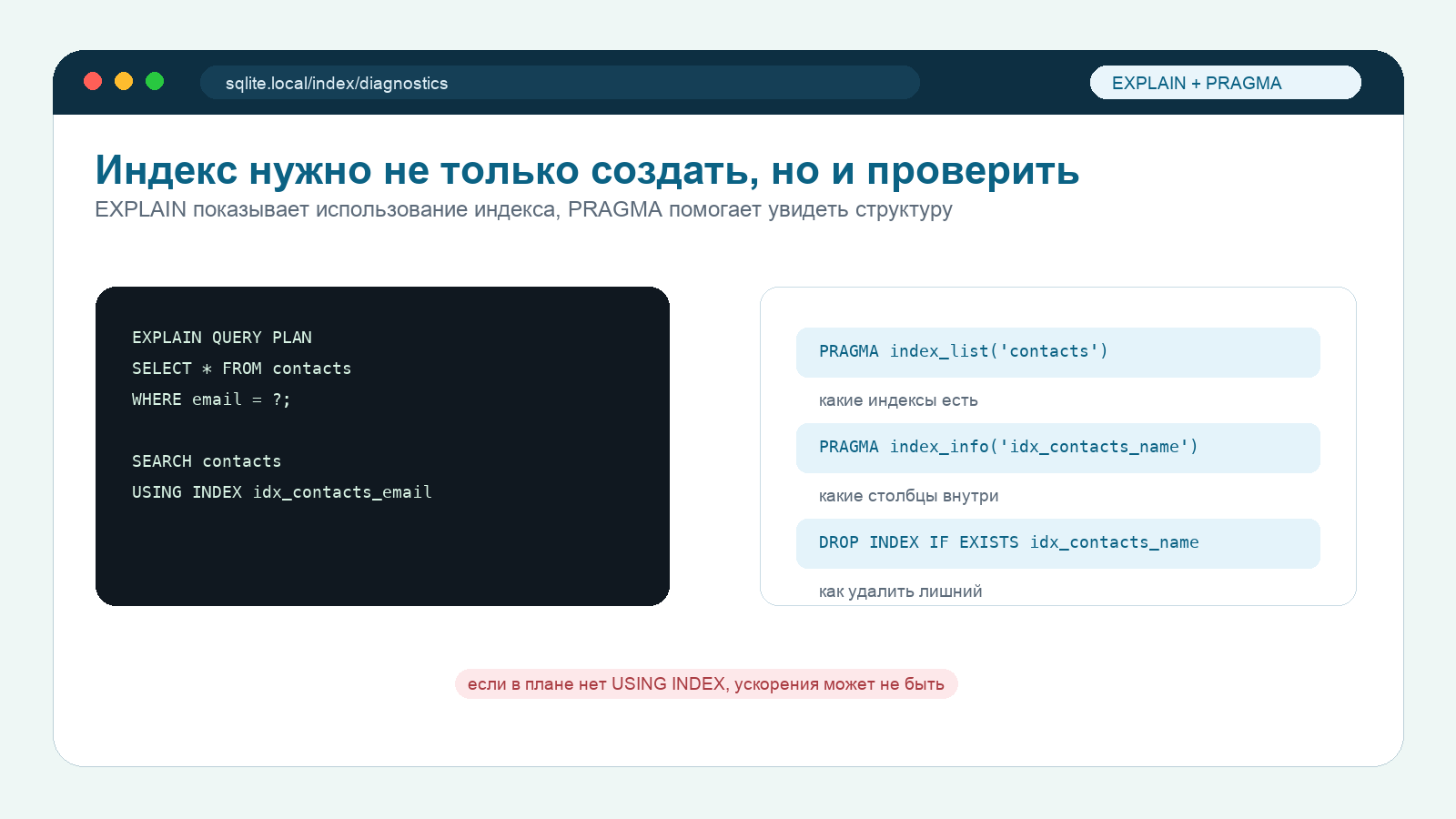
Task: Click the red warning note about USING INDEX
Action: pyautogui.click(x=706, y=684)
